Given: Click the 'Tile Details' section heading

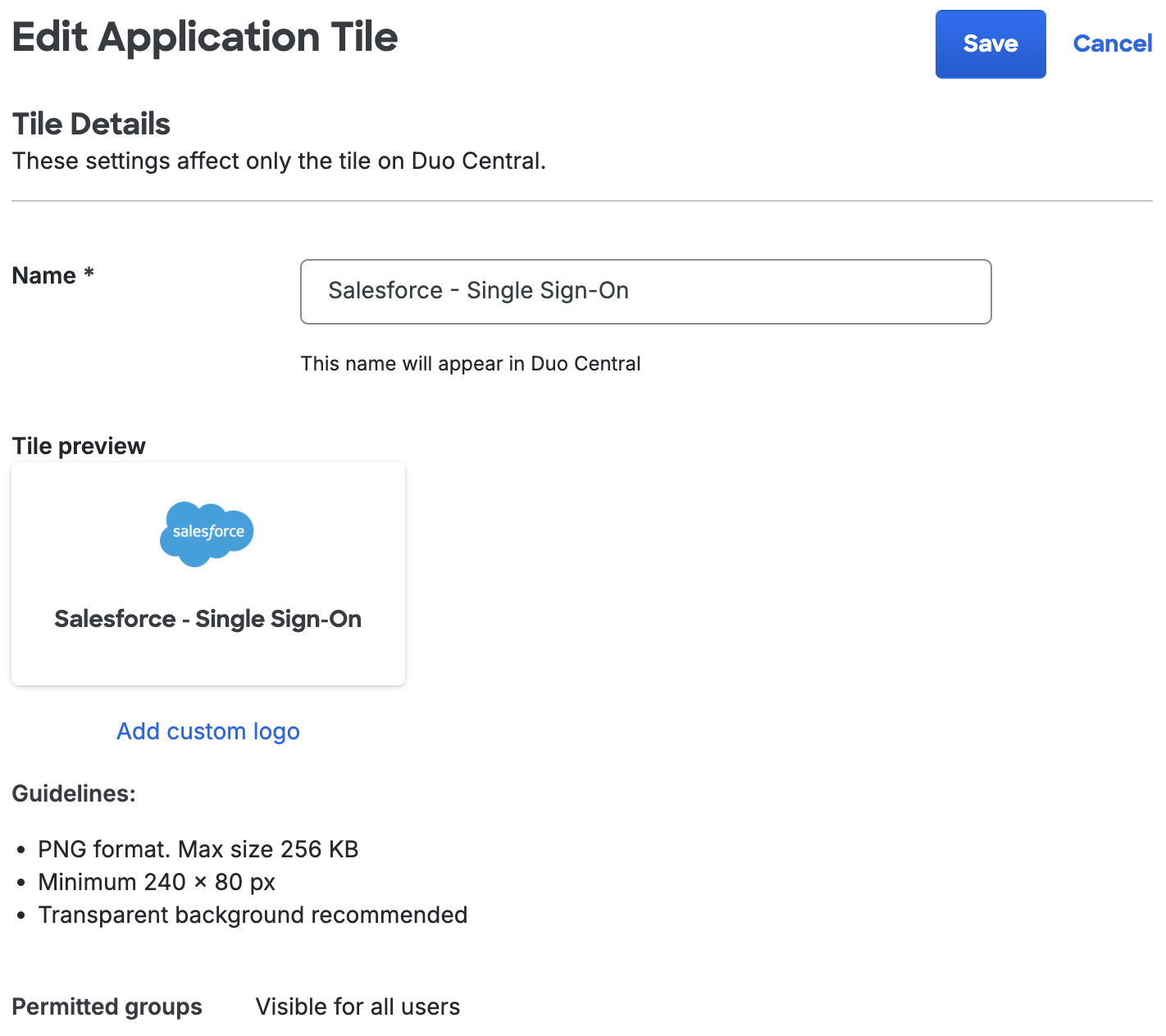Looking at the screenshot, I should coord(91,125).
